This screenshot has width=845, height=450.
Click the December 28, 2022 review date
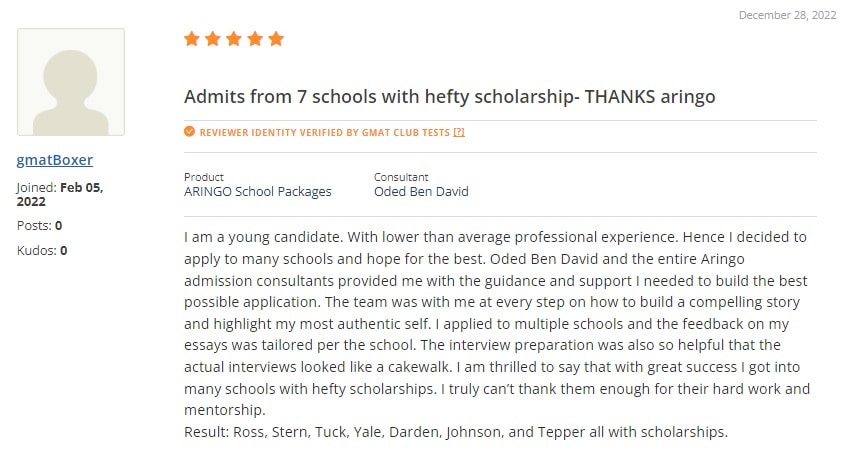(x=787, y=15)
